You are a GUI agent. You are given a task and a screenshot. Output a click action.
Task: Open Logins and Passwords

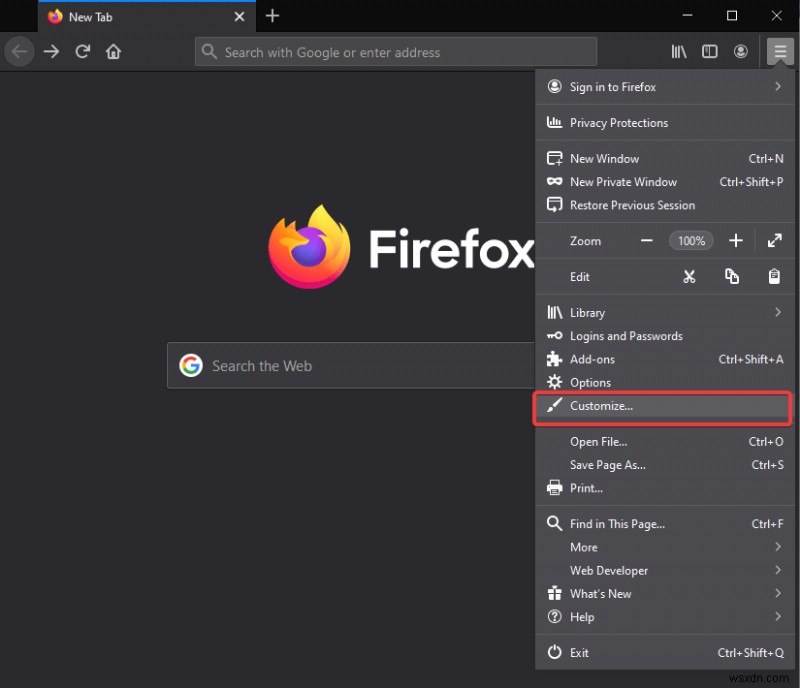[x=627, y=335]
